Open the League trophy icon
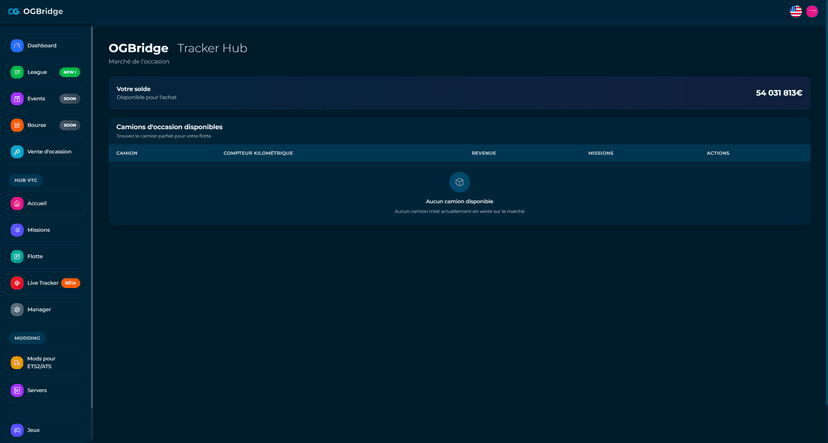 17,72
